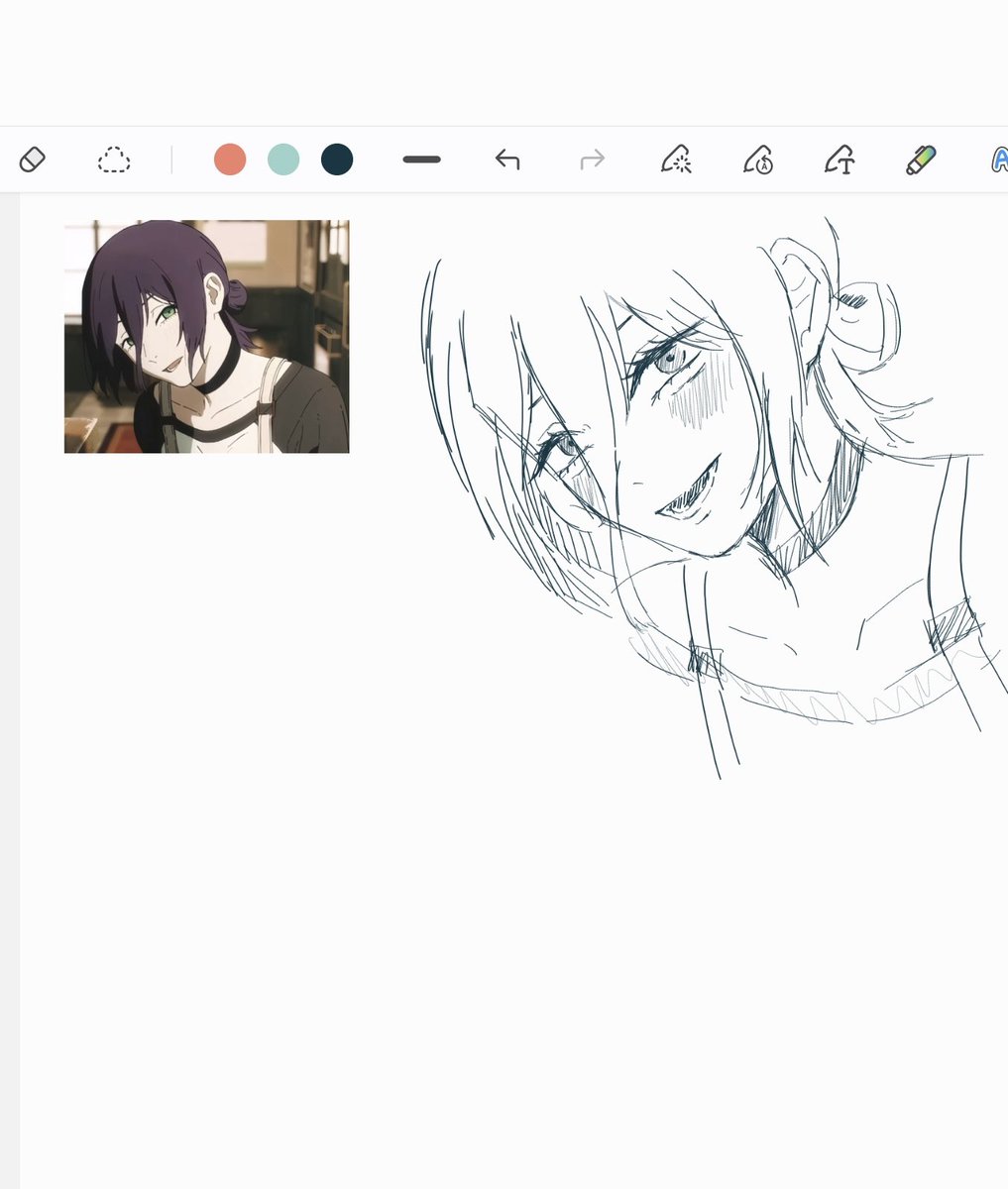Pick the dark navy pen color
Screen dimensions: 1008x1189
point(337,160)
